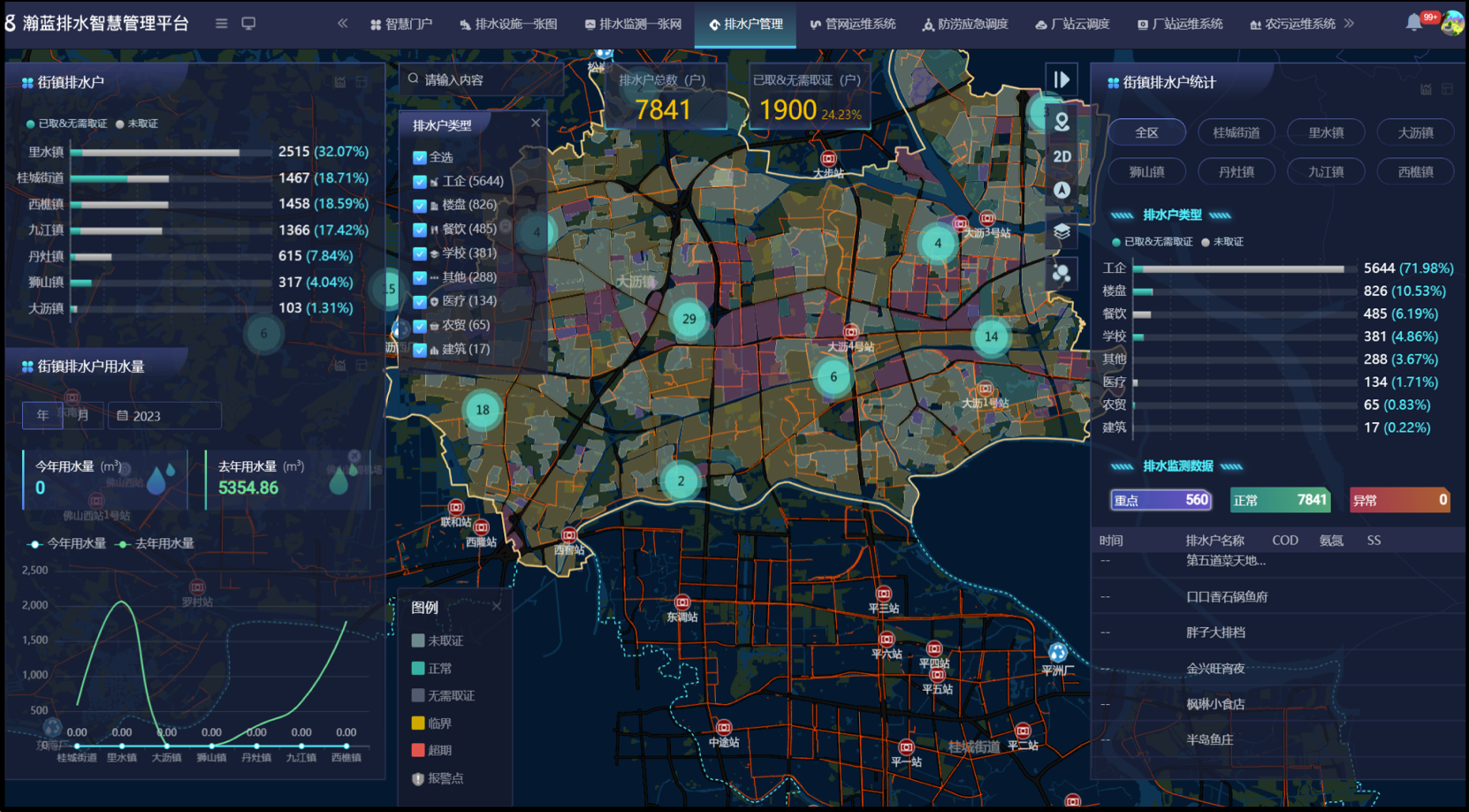Uncheck 楼盘 (826) checkbox
Viewport: 1469px width, 812px height.
click(x=420, y=205)
